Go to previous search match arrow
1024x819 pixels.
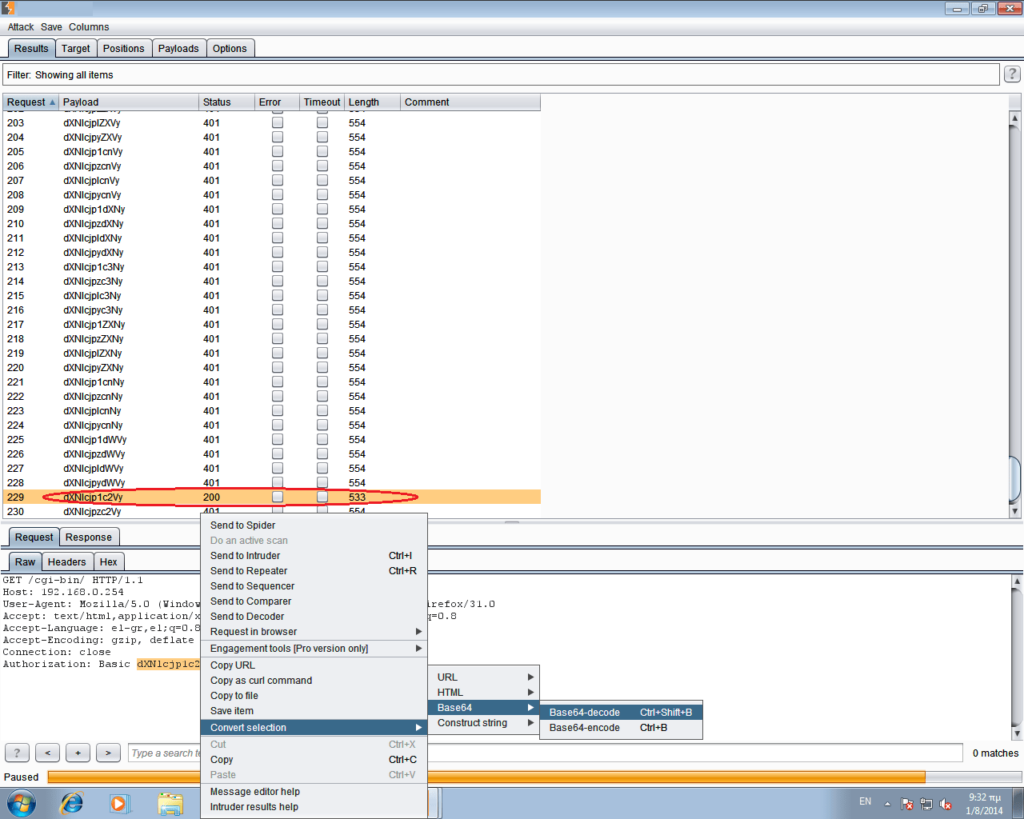pos(48,753)
